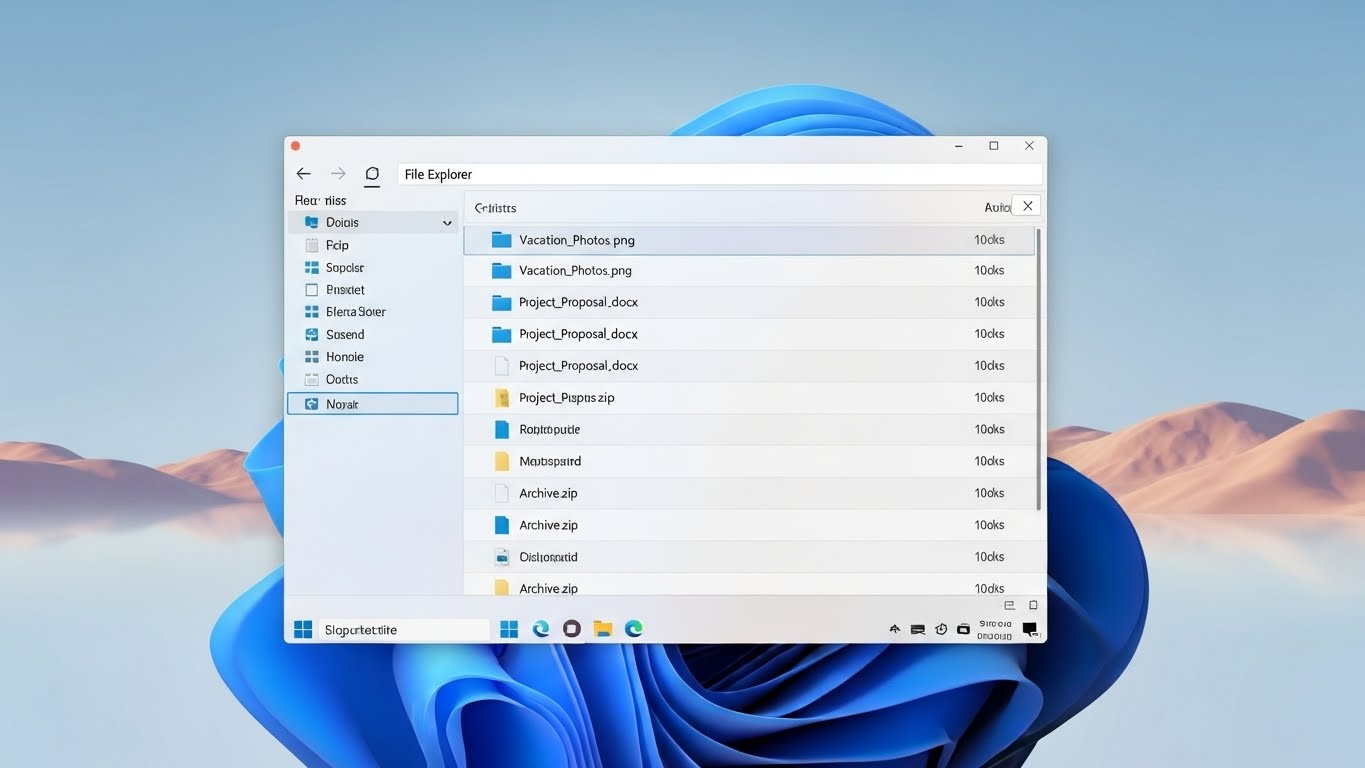Image resolution: width=1365 pixels, height=768 pixels.
Task: Select Sopolsr in the sidebar
Action: (345, 268)
